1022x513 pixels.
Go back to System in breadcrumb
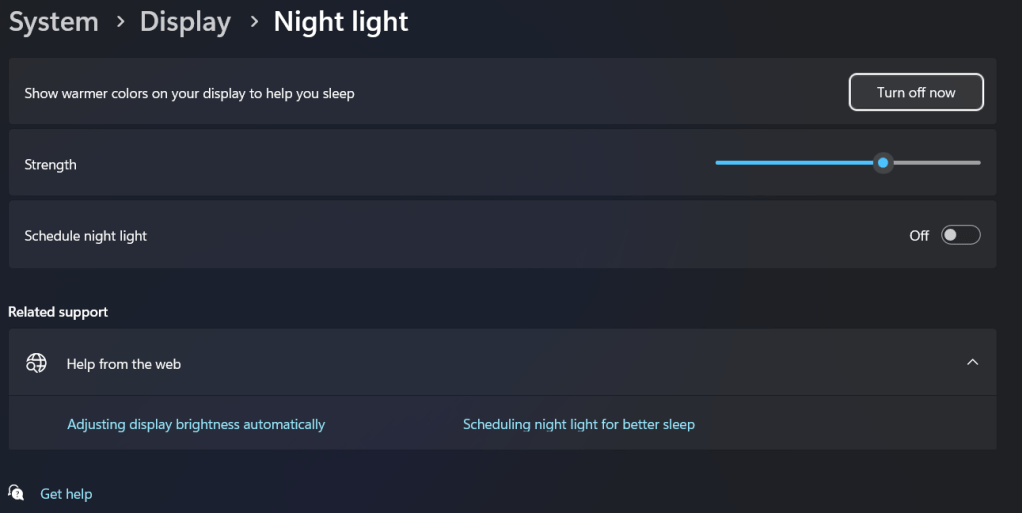click(53, 21)
